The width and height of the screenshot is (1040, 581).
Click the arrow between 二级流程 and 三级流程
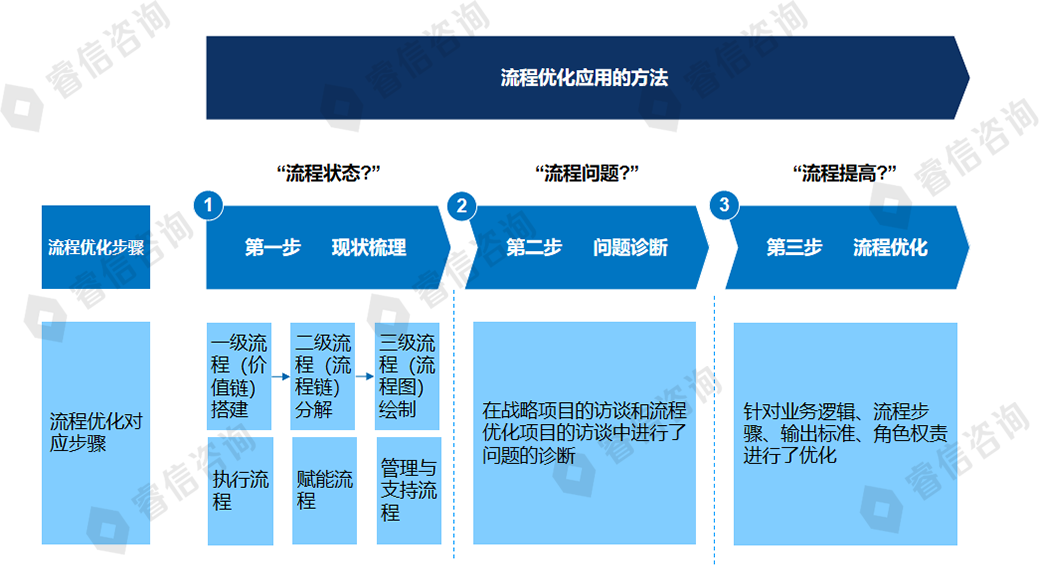[366, 377]
